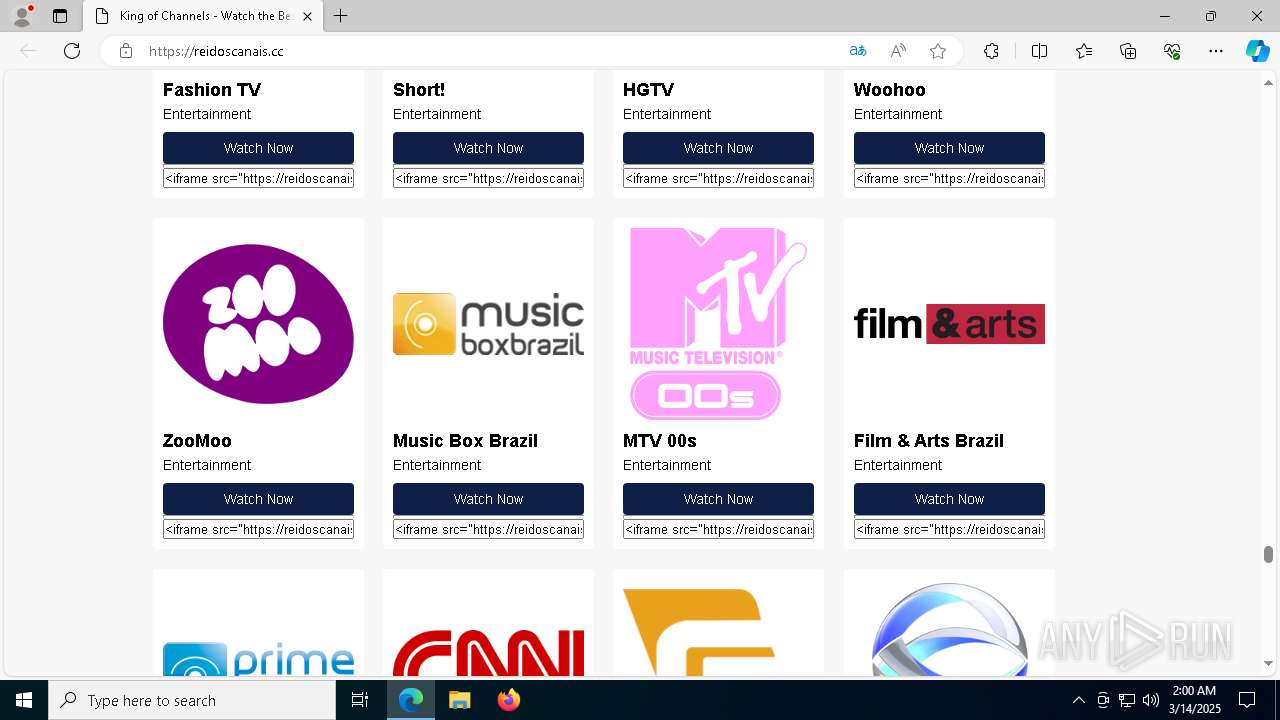Click the browser profile icon

pos(22,16)
